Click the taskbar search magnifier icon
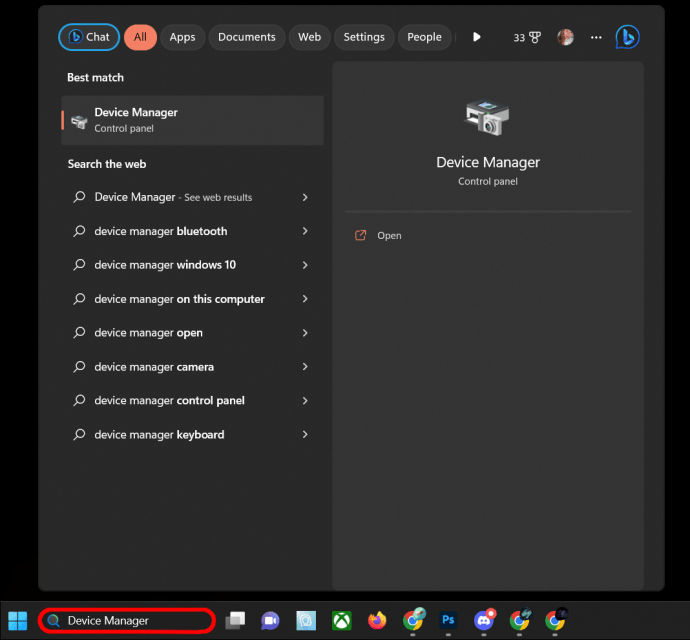The height and width of the screenshot is (640, 690). tap(54, 621)
